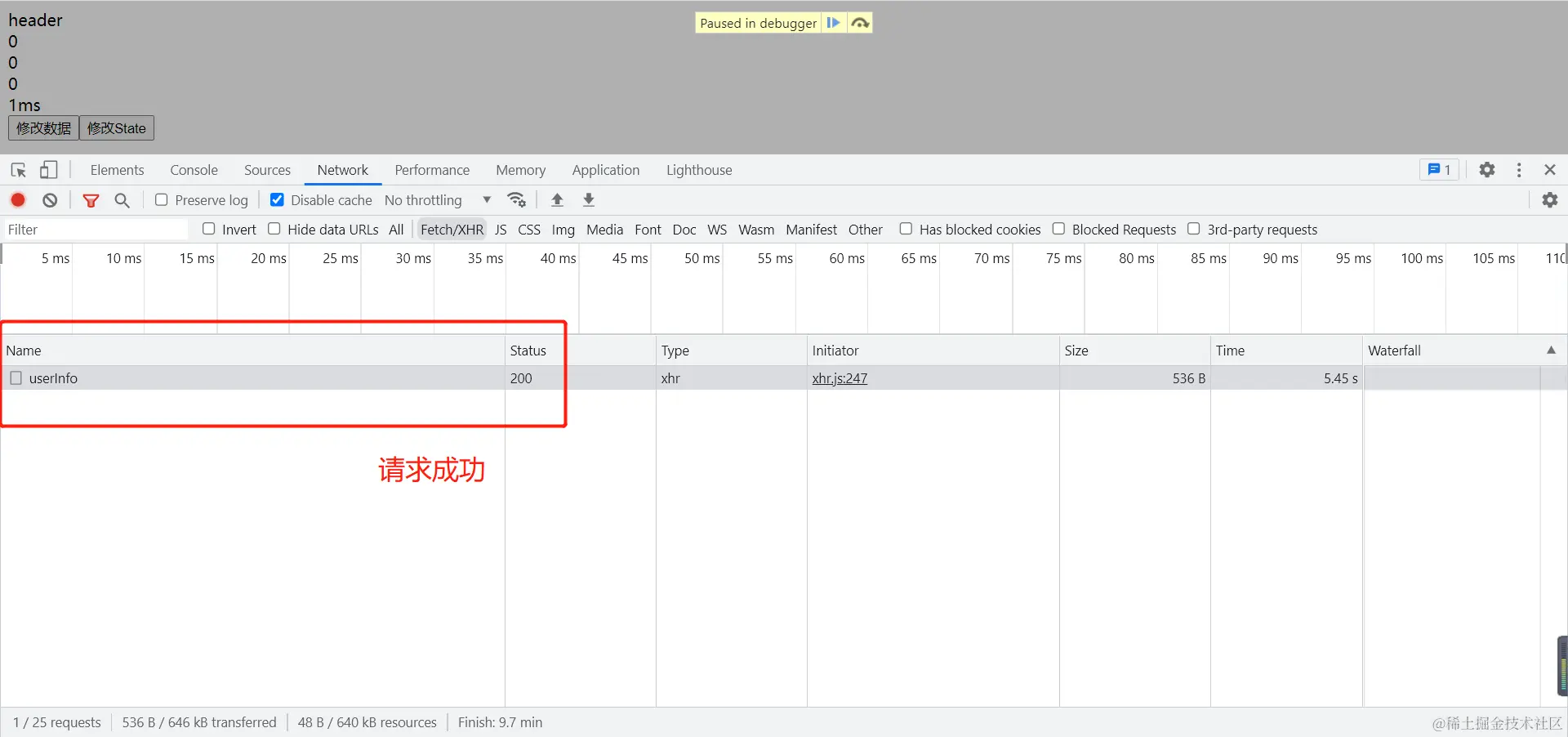The width and height of the screenshot is (1568, 737).
Task: Sort by the Size column header
Action: tap(1134, 351)
